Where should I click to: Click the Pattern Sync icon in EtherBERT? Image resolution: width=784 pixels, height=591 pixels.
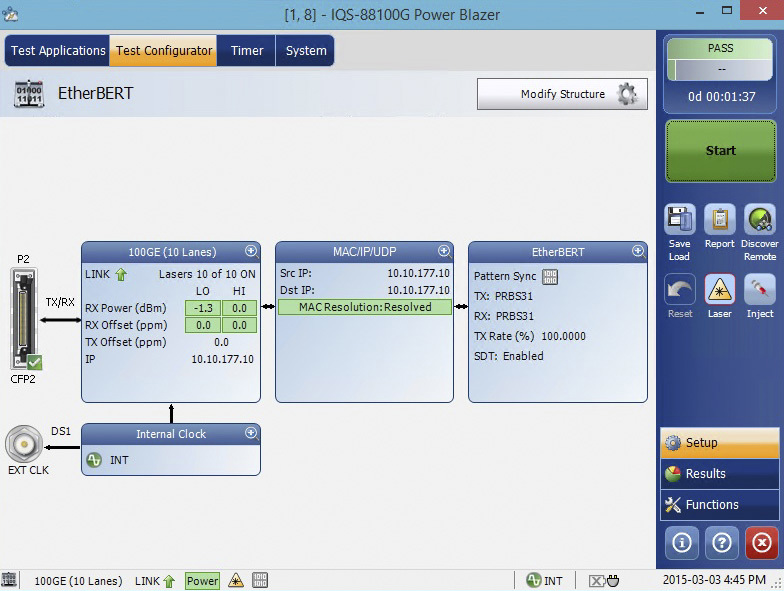coord(550,276)
